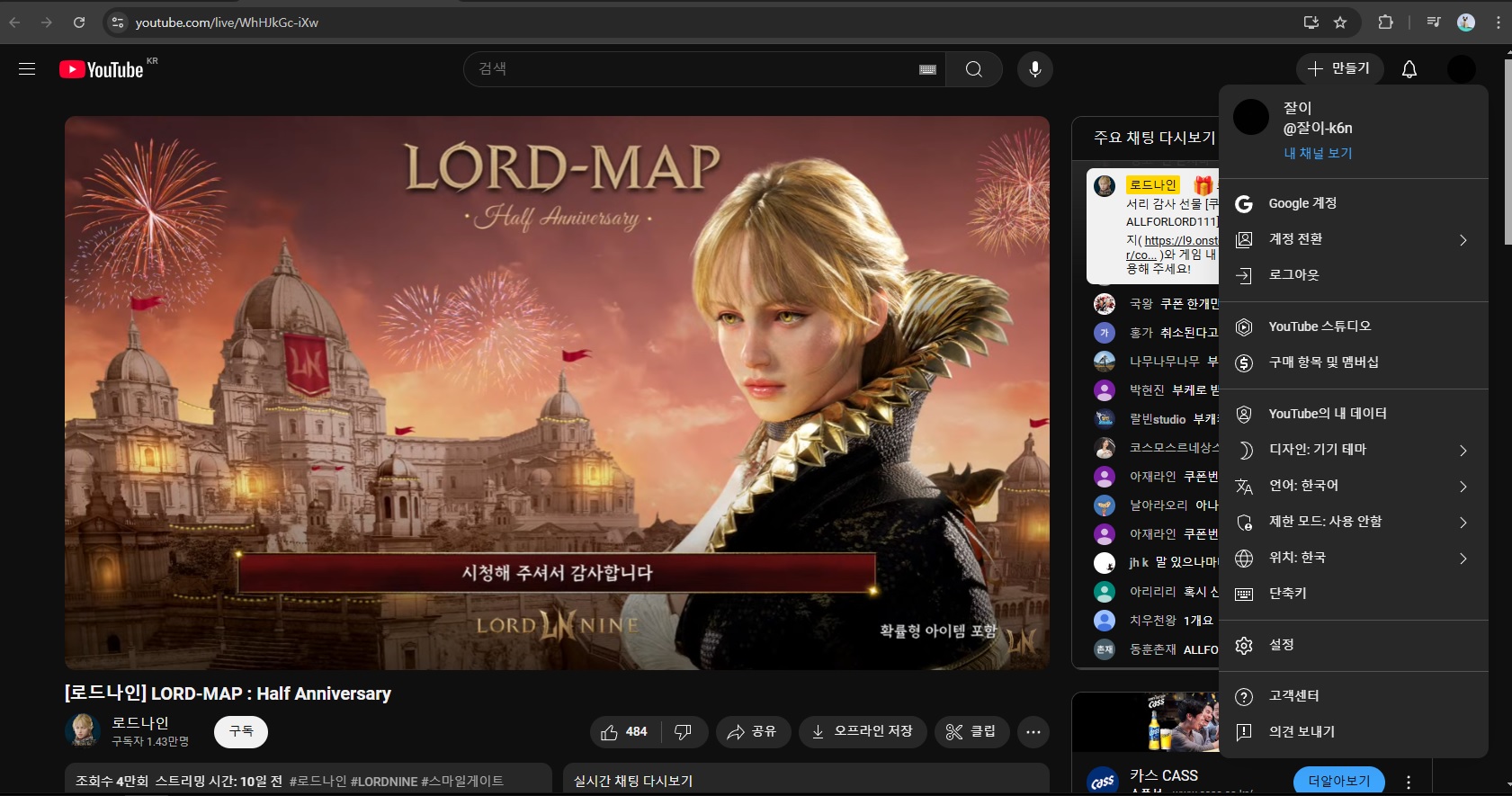
Task: Expand 위치: 한국 location options
Action: 1354,558
